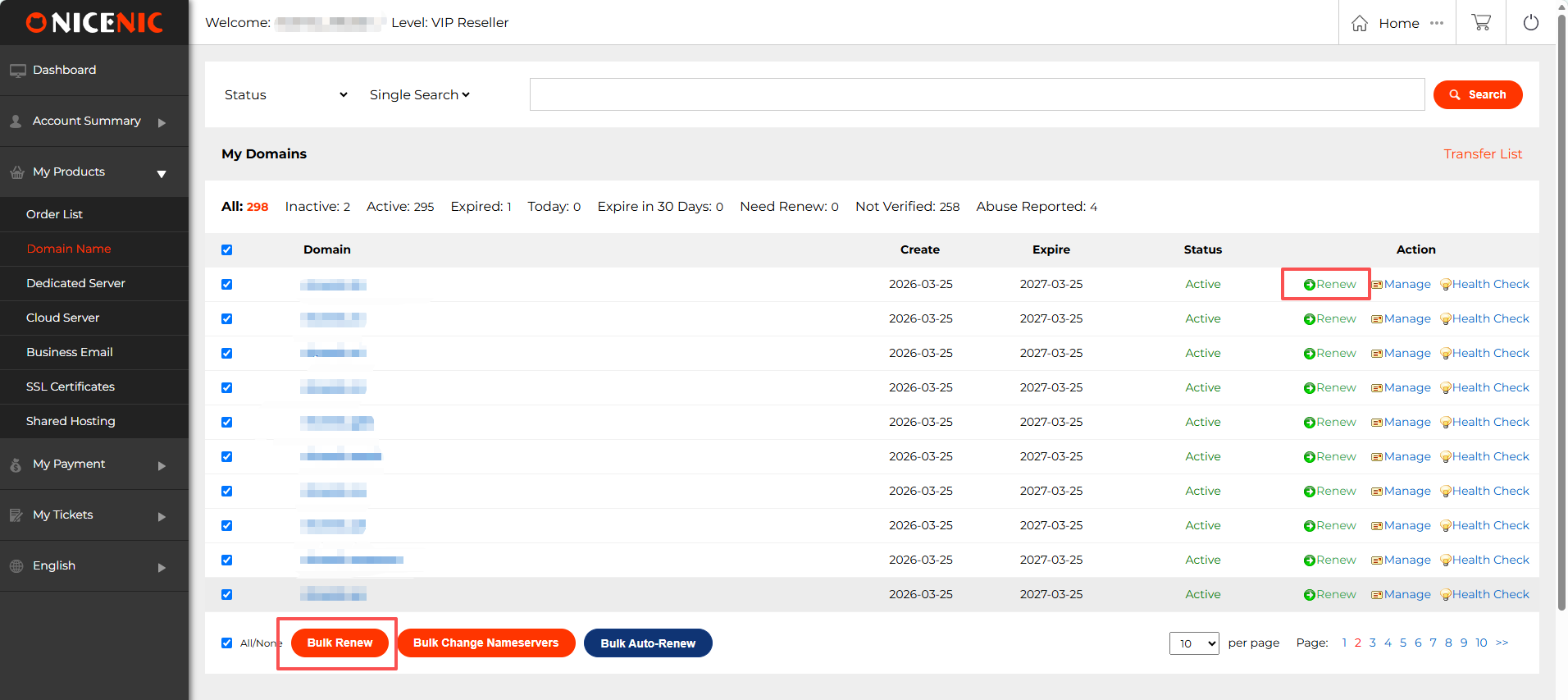Click the Manage icon in the first domain row
This screenshot has width=1568, height=700.
click(x=1378, y=285)
